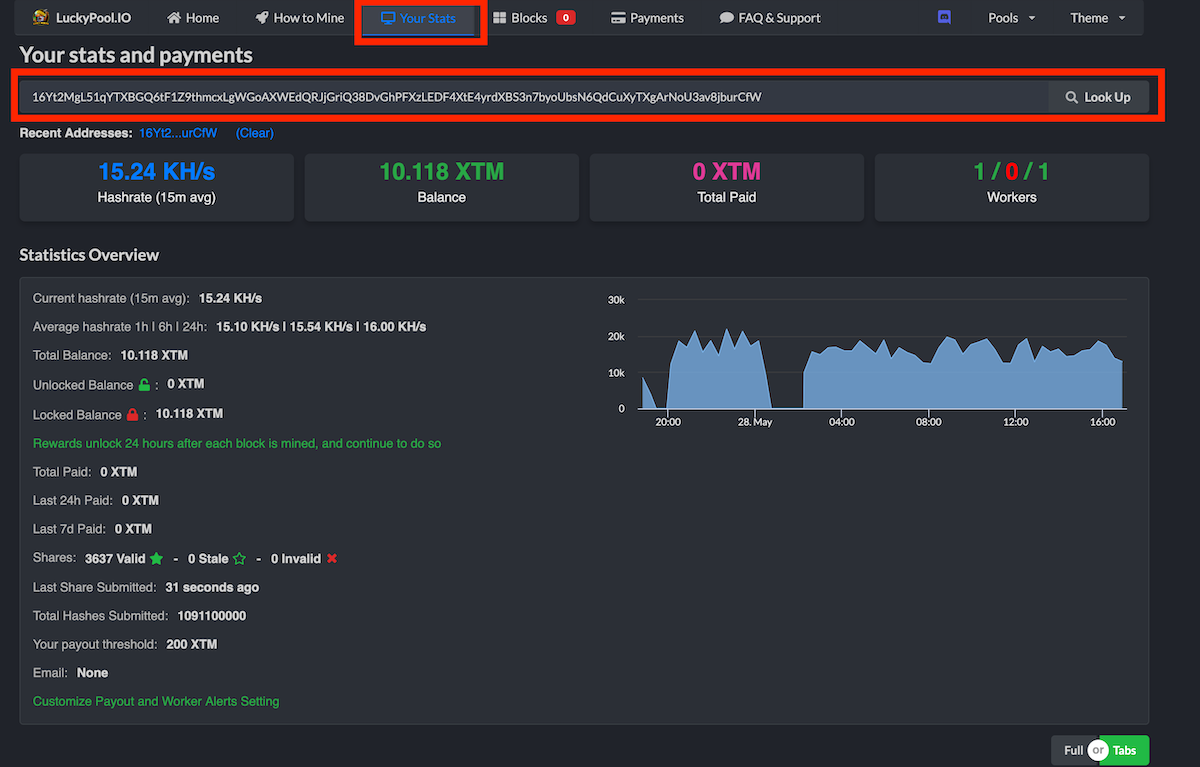Select the Your Stats tab
This screenshot has width=1200, height=767.
419,18
